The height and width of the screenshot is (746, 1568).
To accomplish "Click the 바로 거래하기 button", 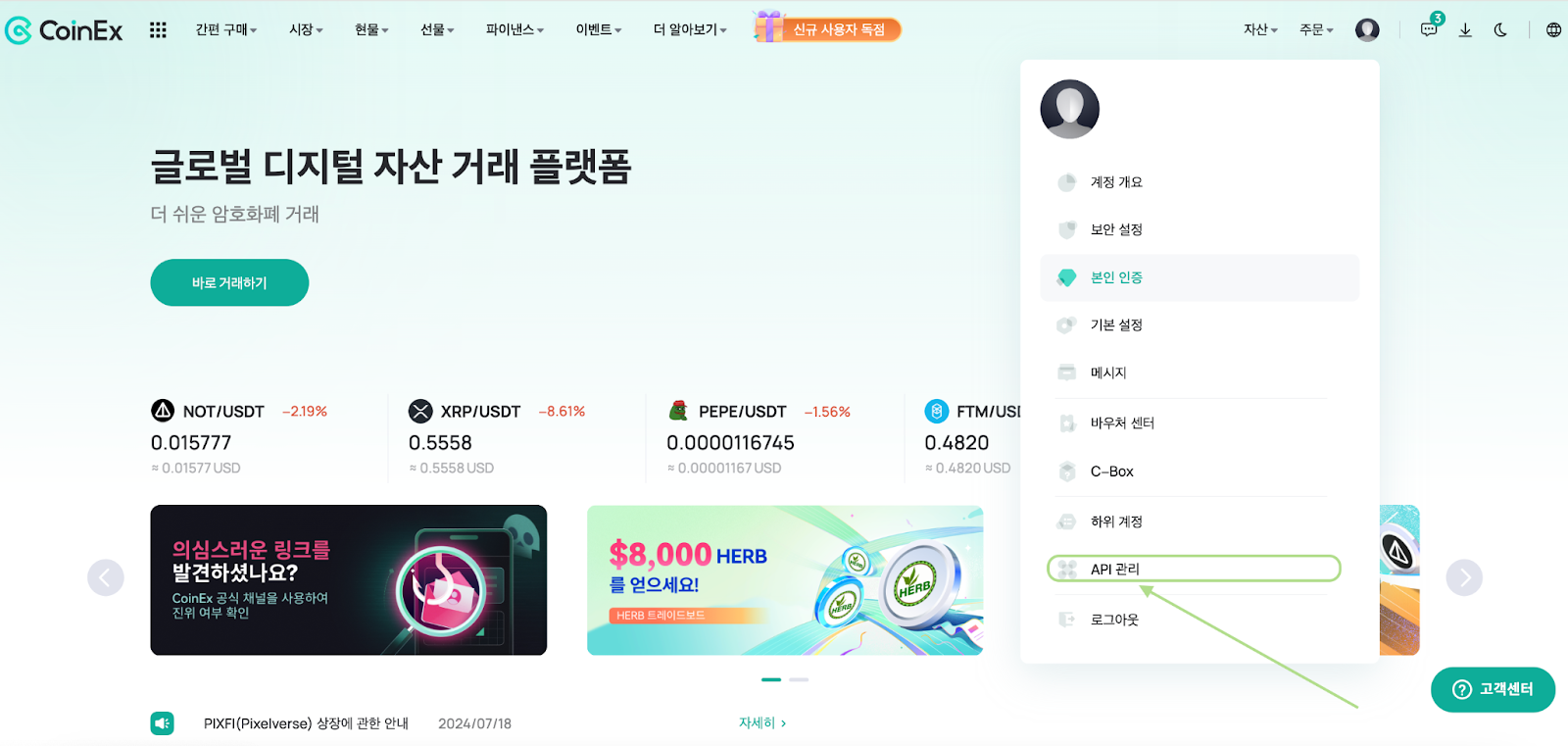I will tap(229, 282).
